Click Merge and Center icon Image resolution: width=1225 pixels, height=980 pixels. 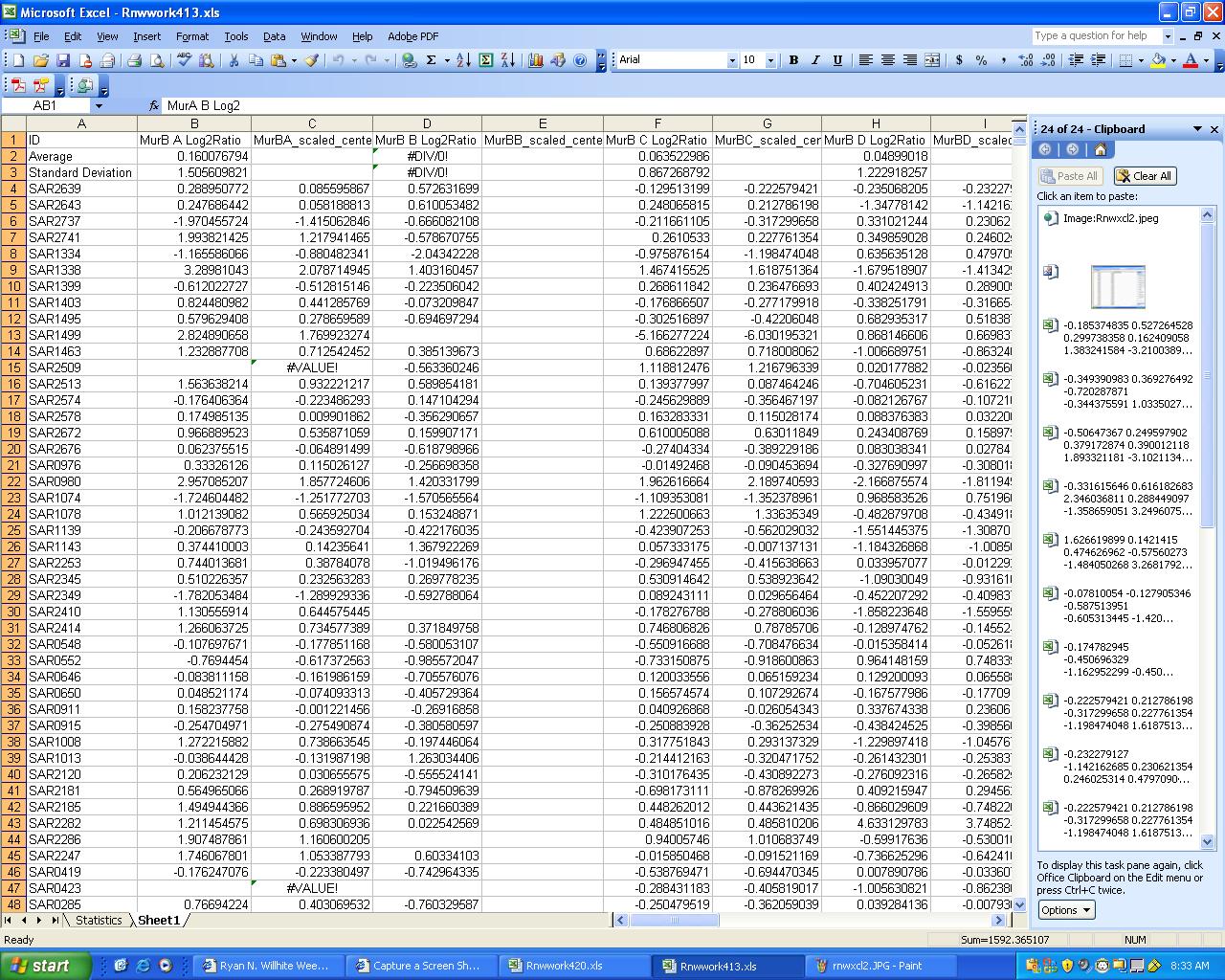(931, 60)
